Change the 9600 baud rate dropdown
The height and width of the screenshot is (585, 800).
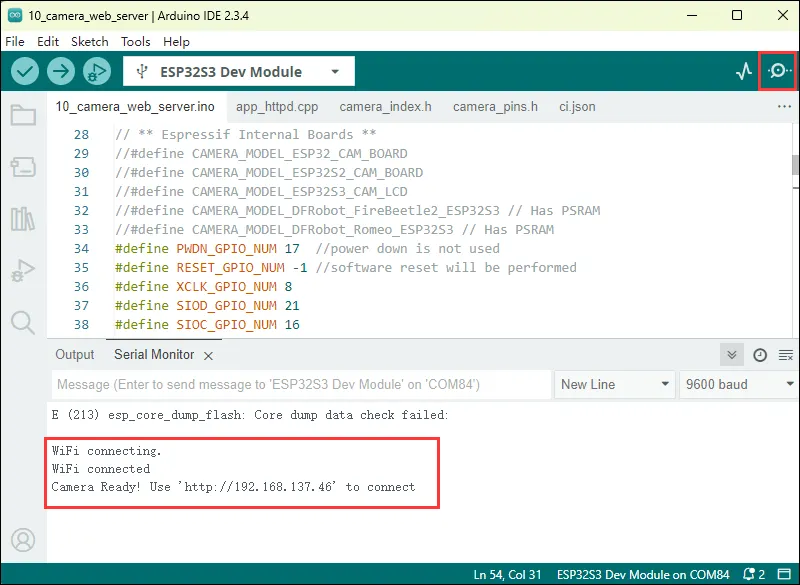(x=738, y=385)
